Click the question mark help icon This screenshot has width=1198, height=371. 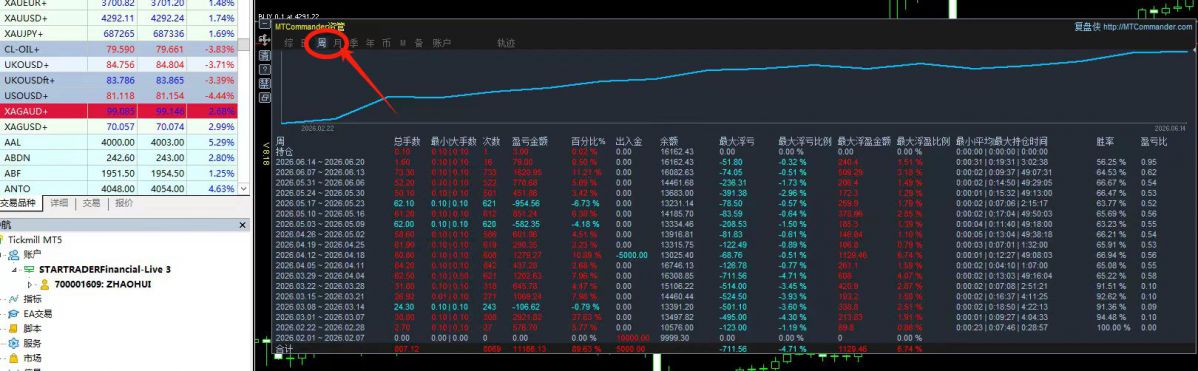[x=264, y=69]
